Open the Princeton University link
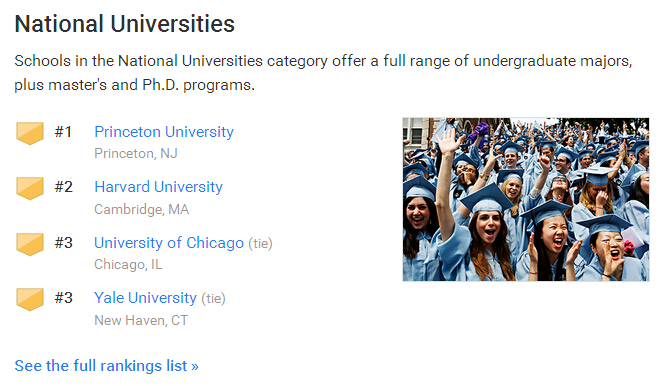The height and width of the screenshot is (386, 667). (x=164, y=132)
